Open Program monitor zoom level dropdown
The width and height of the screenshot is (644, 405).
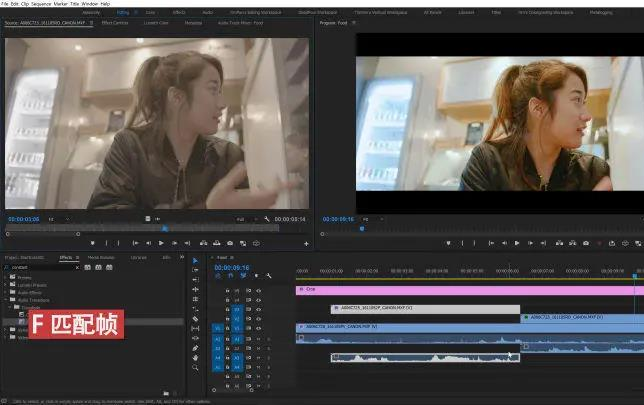pyautogui.click(x=373, y=219)
